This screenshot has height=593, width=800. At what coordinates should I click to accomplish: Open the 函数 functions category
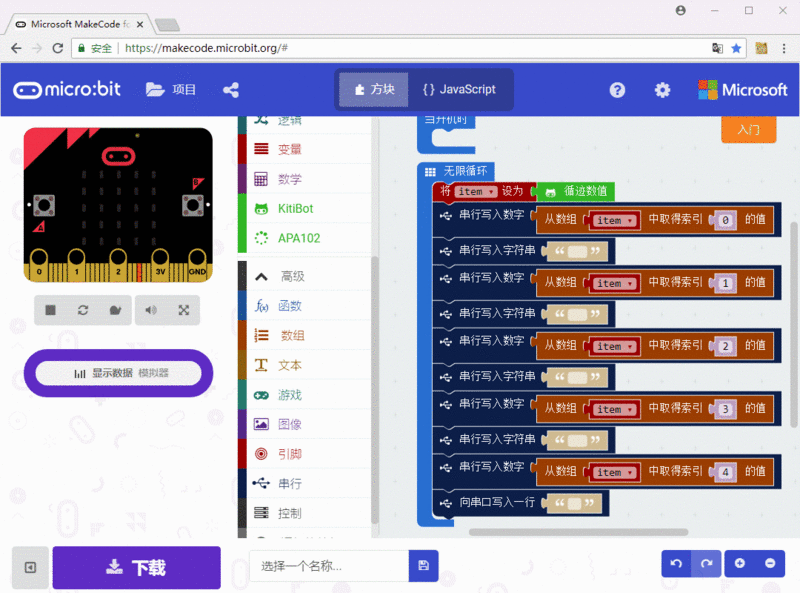click(305, 306)
